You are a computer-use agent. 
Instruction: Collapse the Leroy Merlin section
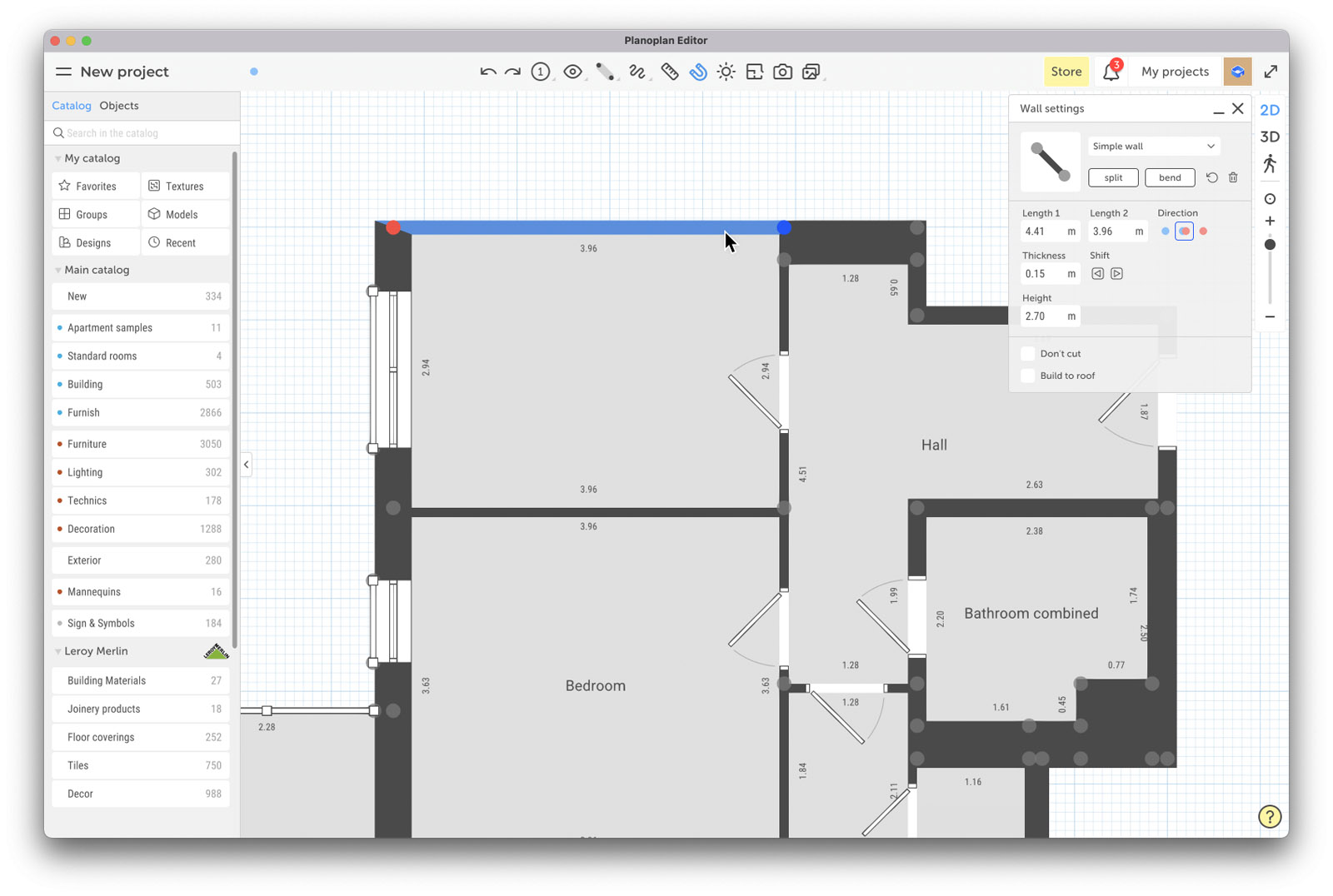tap(57, 651)
